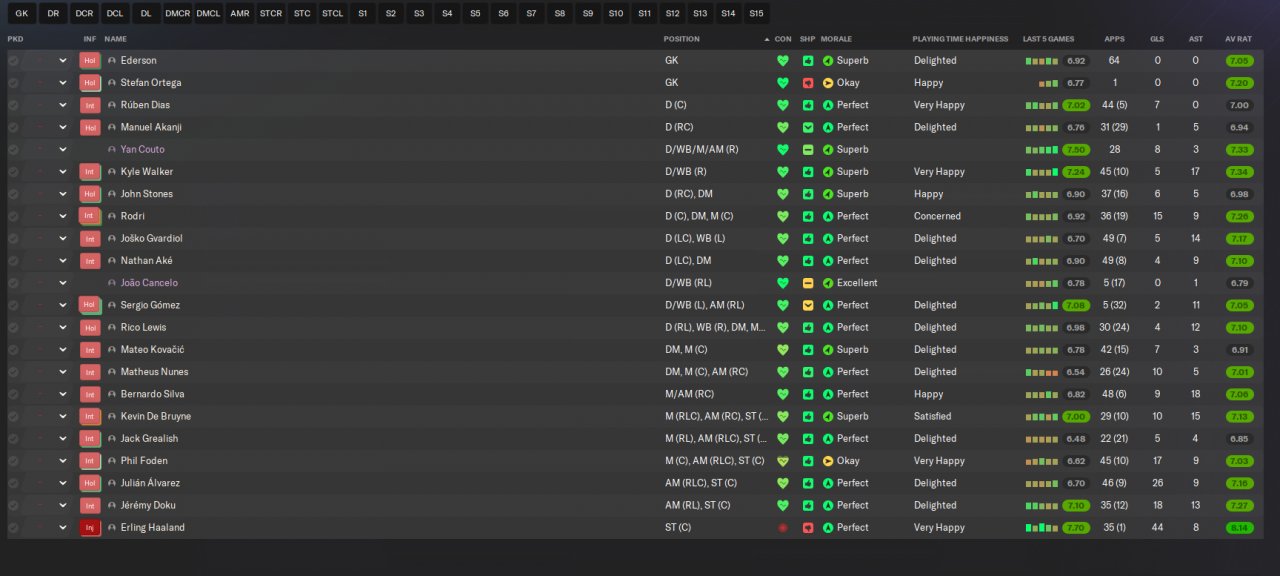Toggle the picked checkmark for Rúben Dias

pyautogui.click(x=13, y=105)
